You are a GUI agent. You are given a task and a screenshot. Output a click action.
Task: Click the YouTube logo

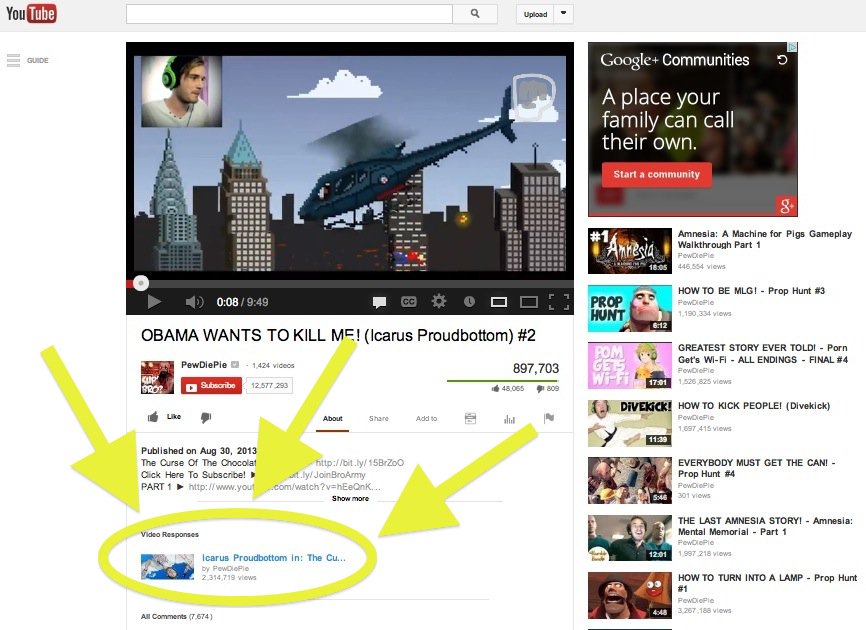point(31,13)
